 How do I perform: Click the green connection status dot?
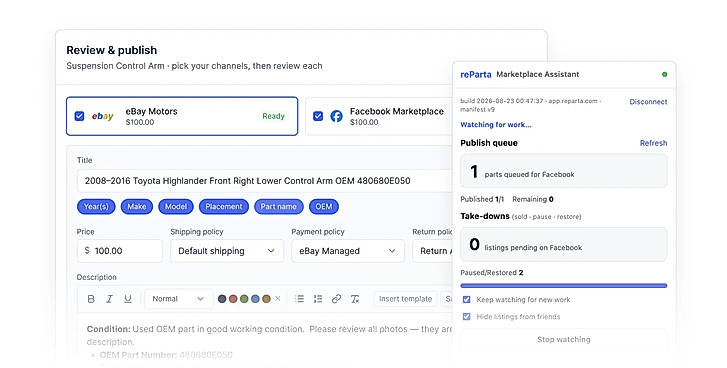664,74
